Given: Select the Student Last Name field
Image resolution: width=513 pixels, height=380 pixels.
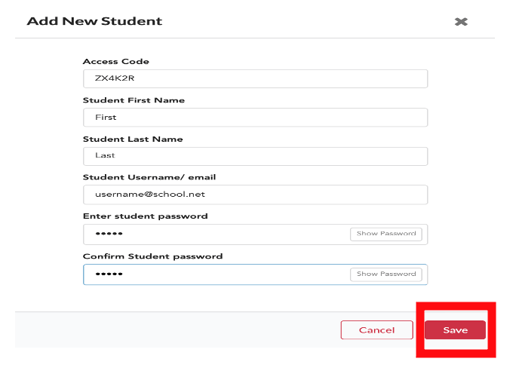Looking at the screenshot, I should tap(255, 156).
